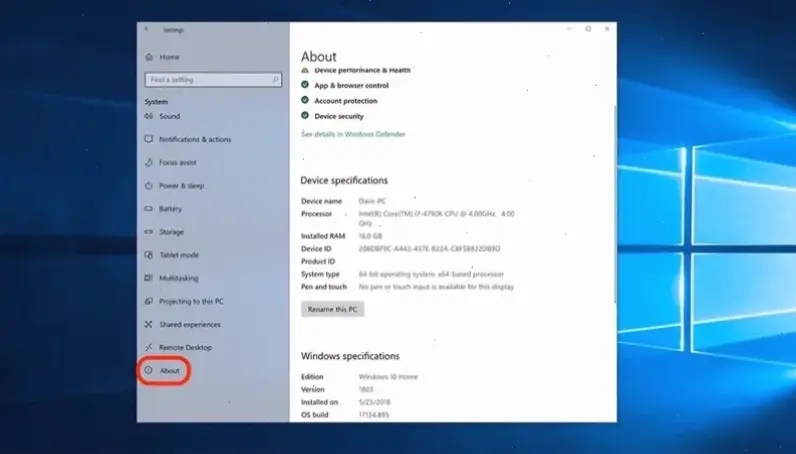Click the System type value text
This screenshot has width=796, height=454.
pyautogui.click(x=431, y=274)
